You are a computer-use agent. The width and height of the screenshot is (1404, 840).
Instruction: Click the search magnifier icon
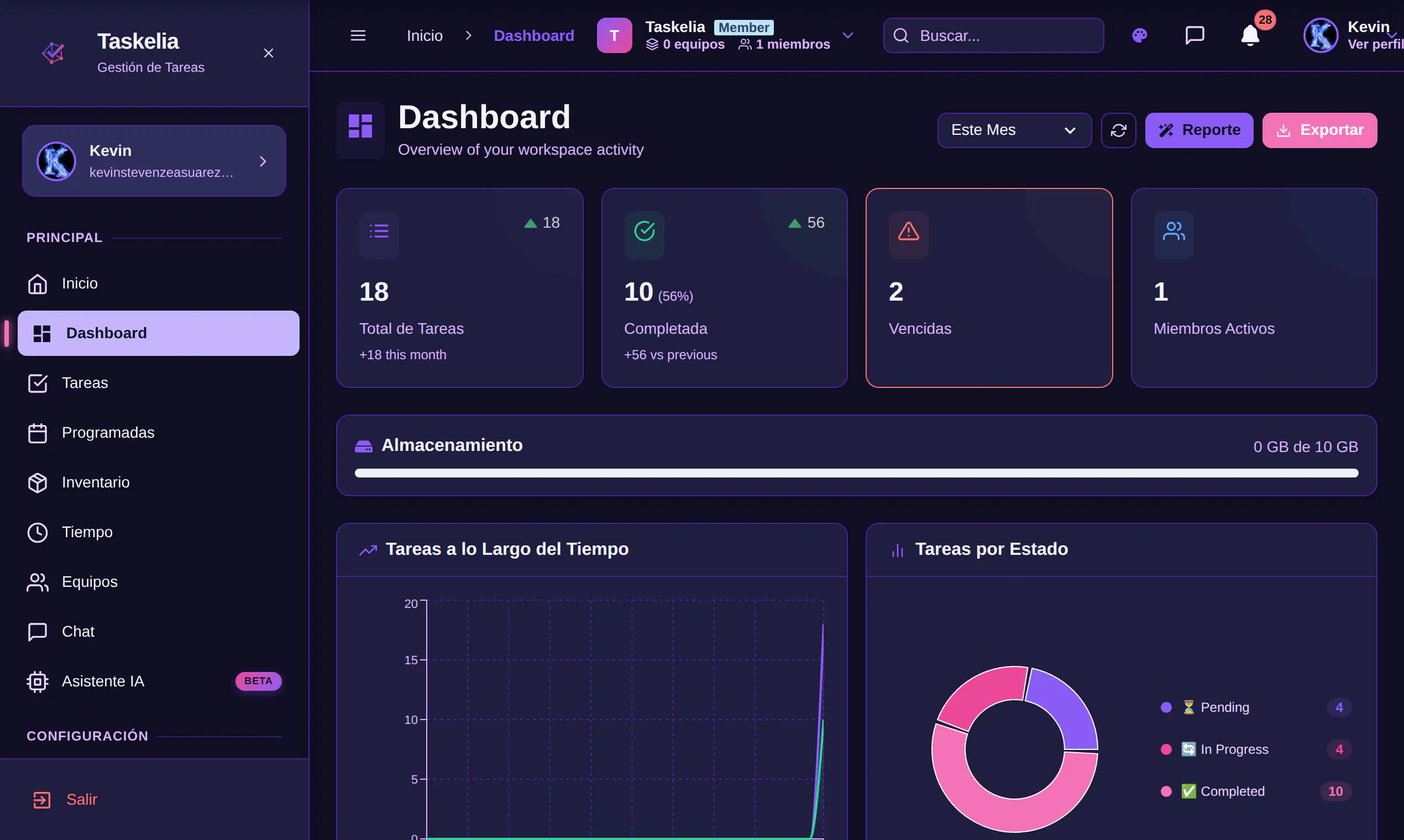[x=900, y=36]
